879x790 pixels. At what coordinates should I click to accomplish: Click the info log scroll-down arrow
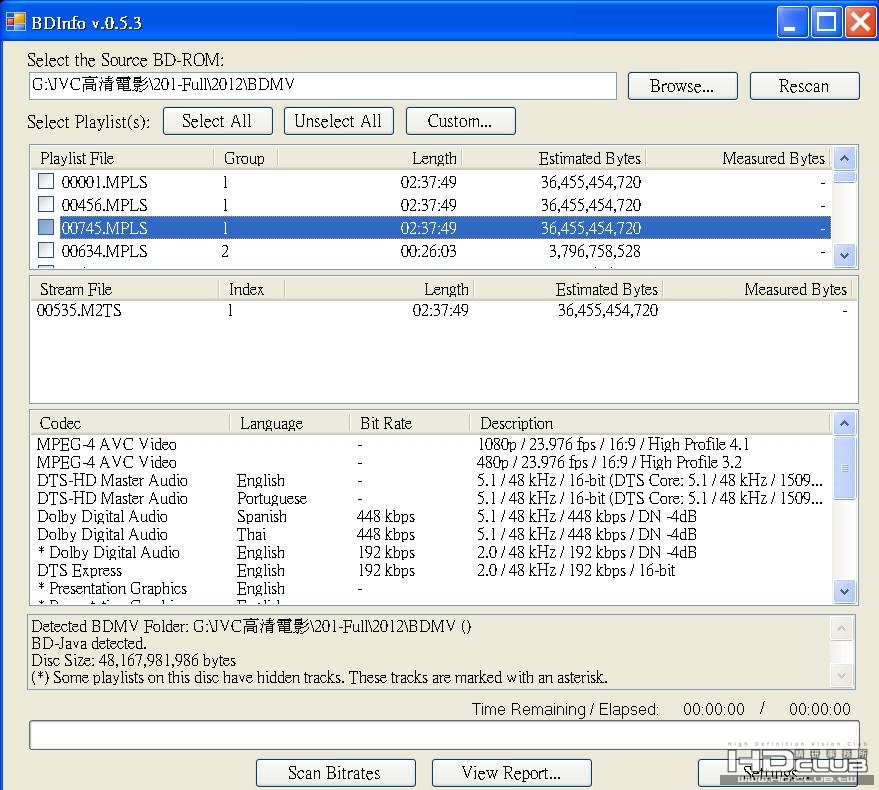pyautogui.click(x=841, y=676)
